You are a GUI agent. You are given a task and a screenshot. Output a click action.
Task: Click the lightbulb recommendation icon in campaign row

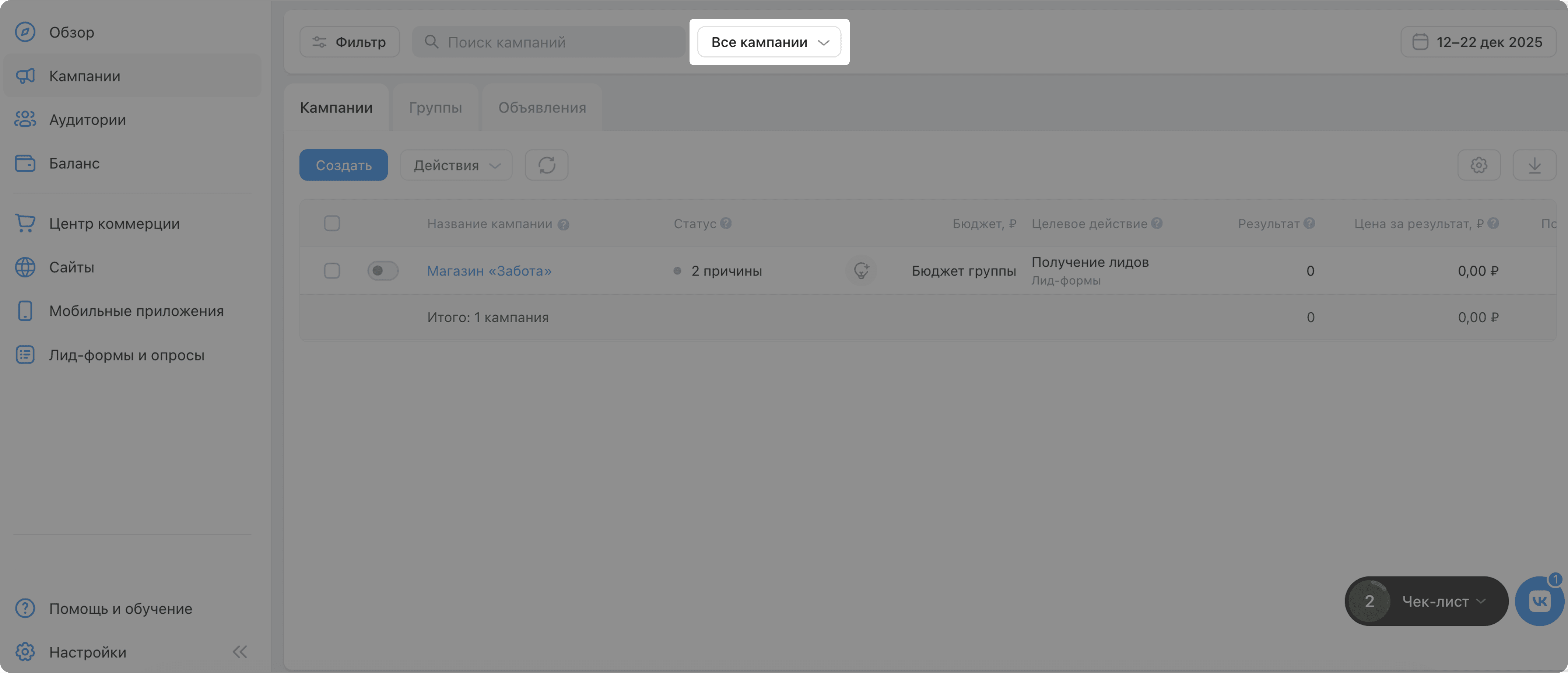861,271
